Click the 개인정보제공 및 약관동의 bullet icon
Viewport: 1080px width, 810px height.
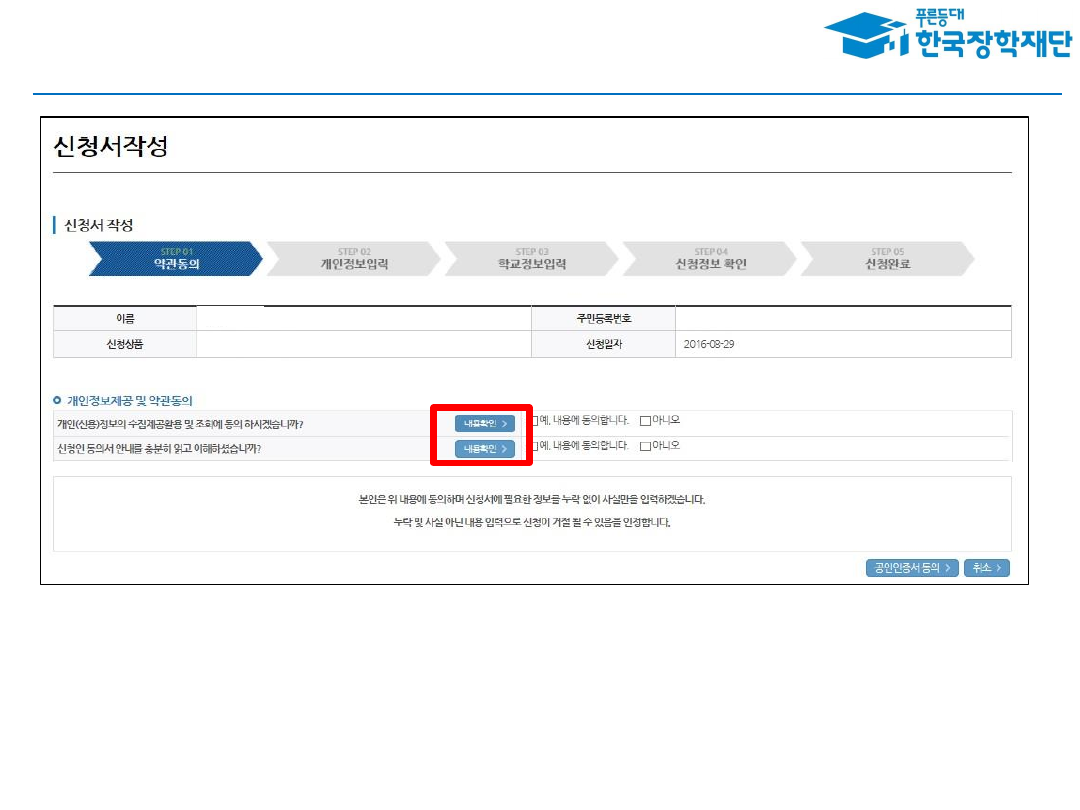pos(58,400)
